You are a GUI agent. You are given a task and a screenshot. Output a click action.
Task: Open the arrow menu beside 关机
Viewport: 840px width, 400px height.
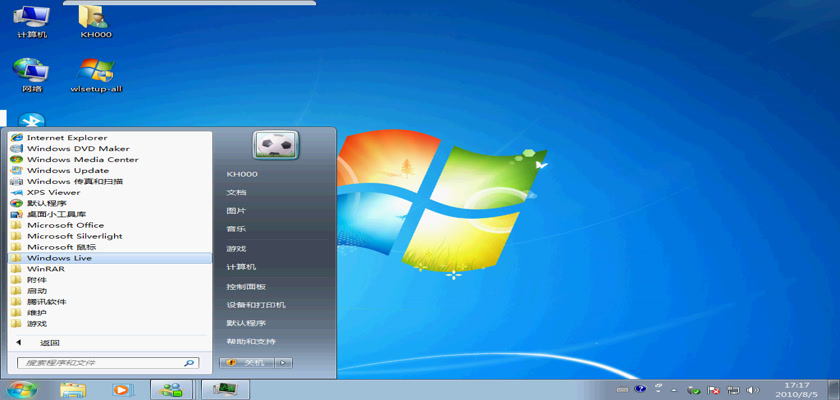(x=283, y=363)
